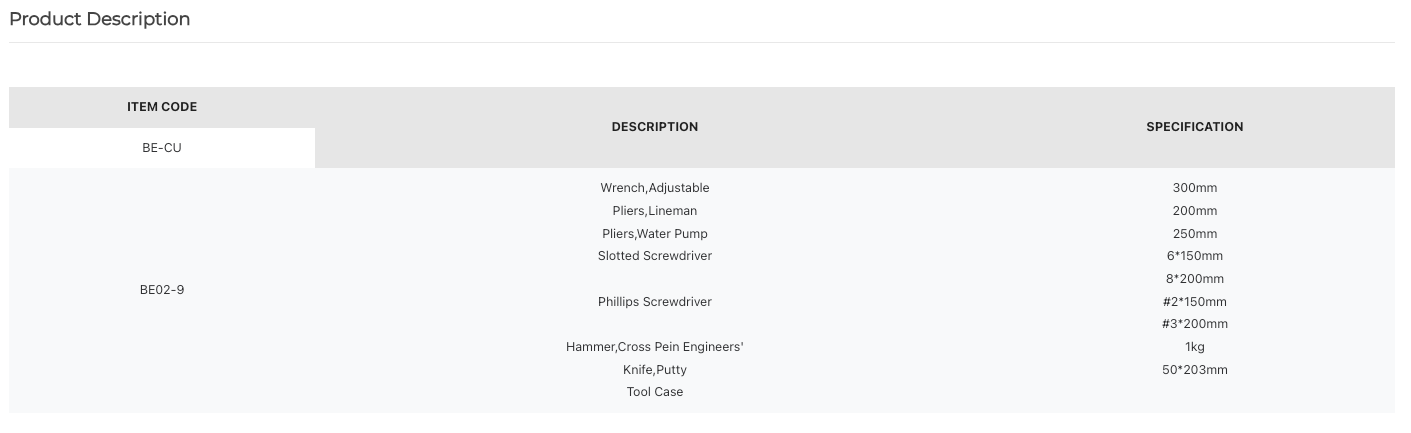
Task: Click the Tool Case entry
Action: click(655, 392)
